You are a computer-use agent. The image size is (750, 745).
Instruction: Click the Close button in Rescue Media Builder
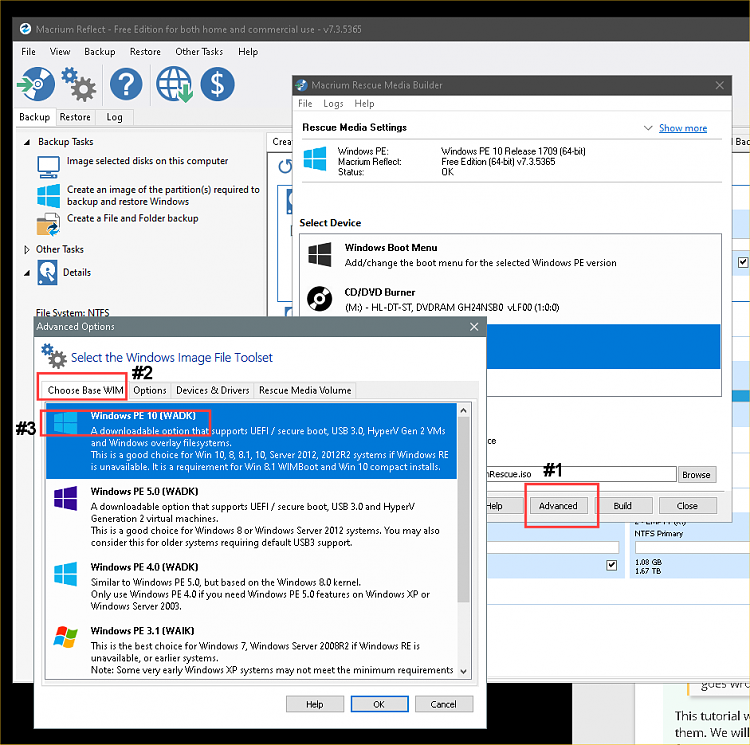pos(687,505)
